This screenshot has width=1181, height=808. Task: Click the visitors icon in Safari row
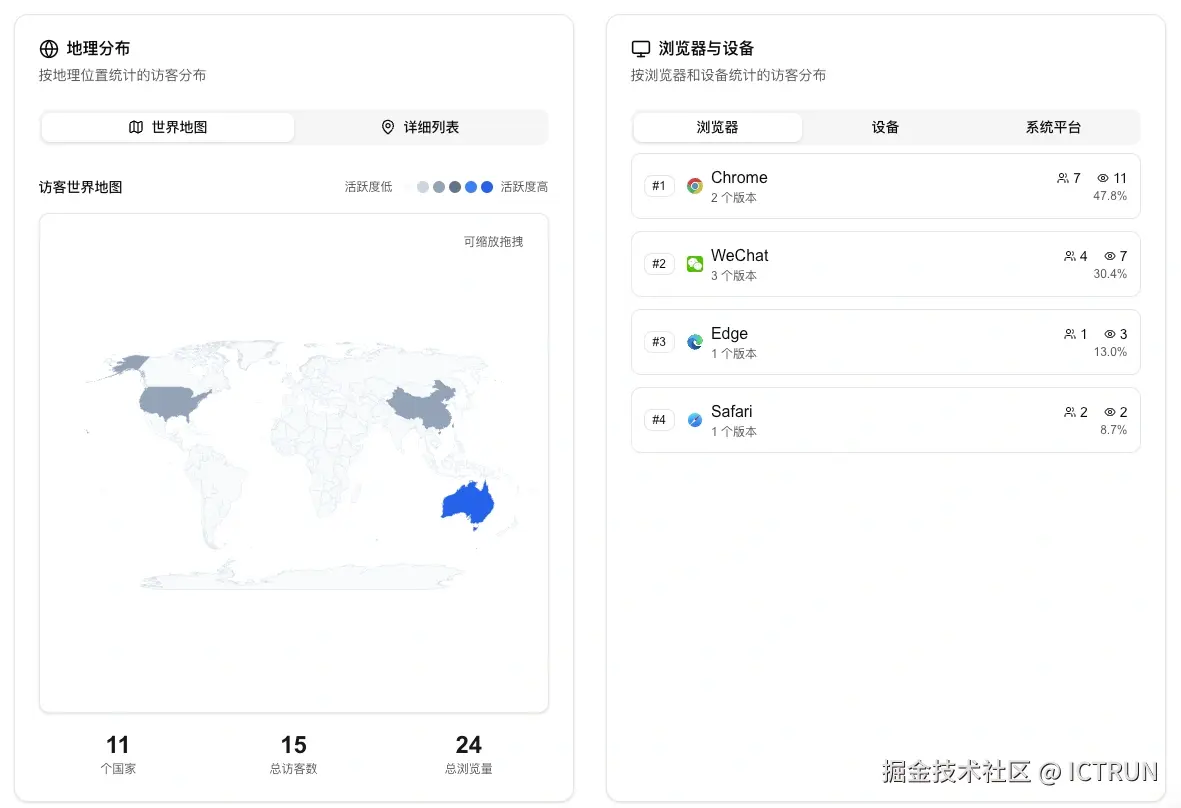tap(1070, 412)
